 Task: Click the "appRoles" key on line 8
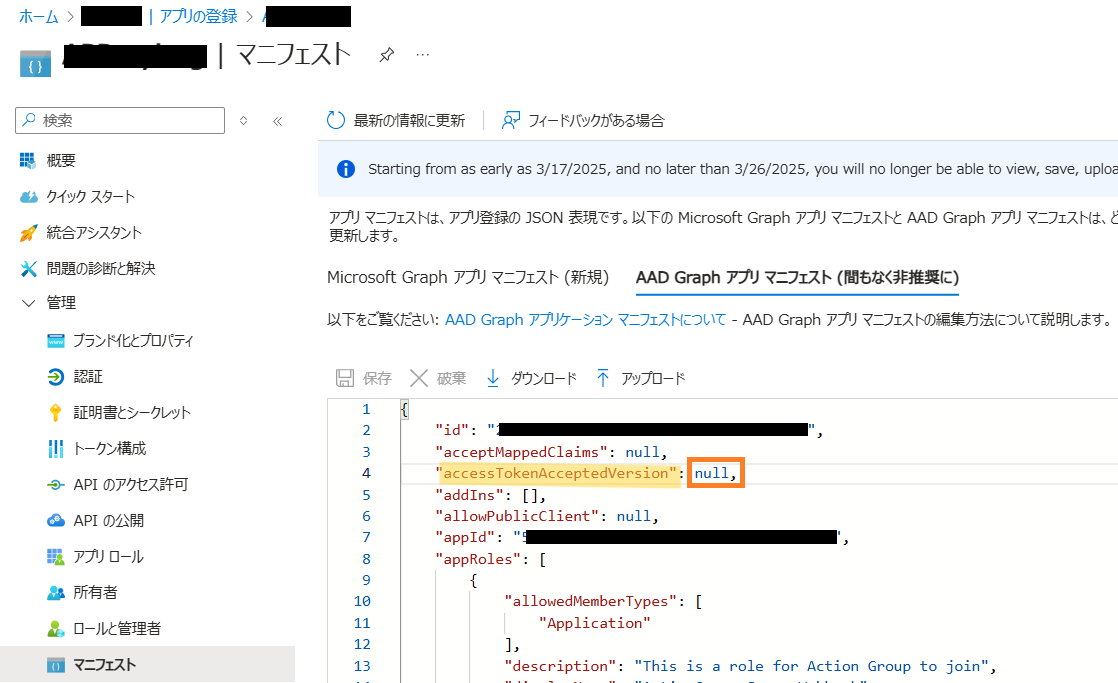point(478,559)
